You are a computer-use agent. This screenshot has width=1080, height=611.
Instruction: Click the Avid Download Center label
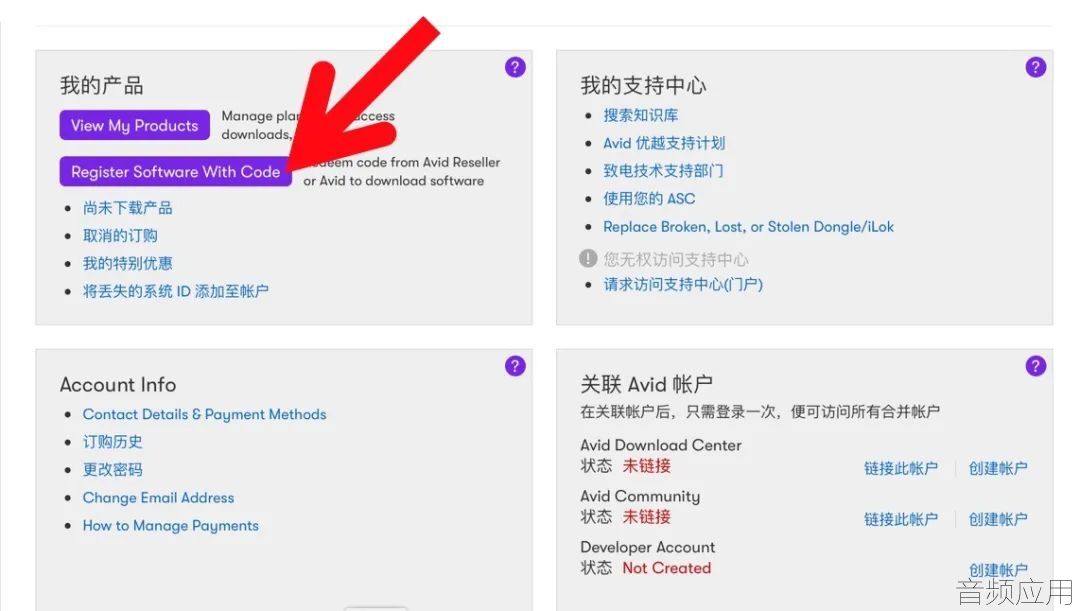point(661,445)
